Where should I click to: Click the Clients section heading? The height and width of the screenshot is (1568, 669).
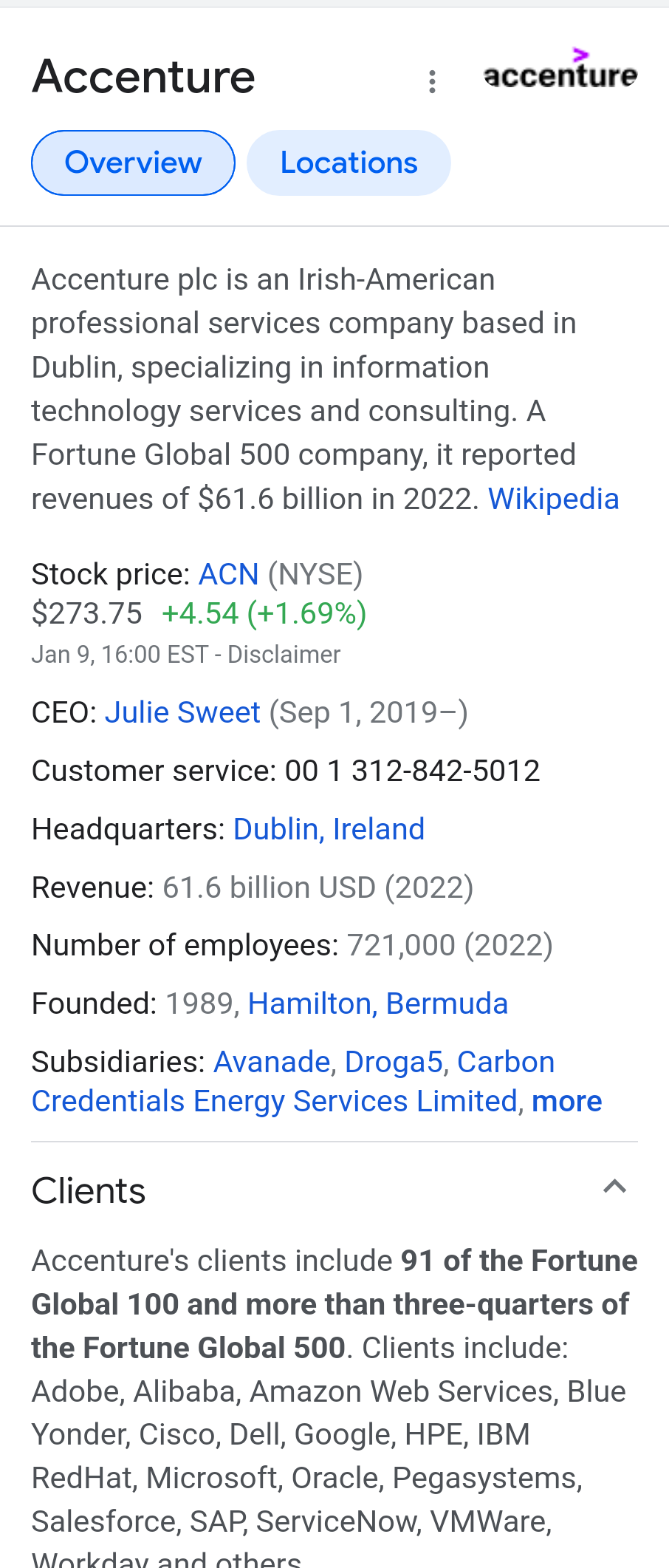tap(89, 1191)
